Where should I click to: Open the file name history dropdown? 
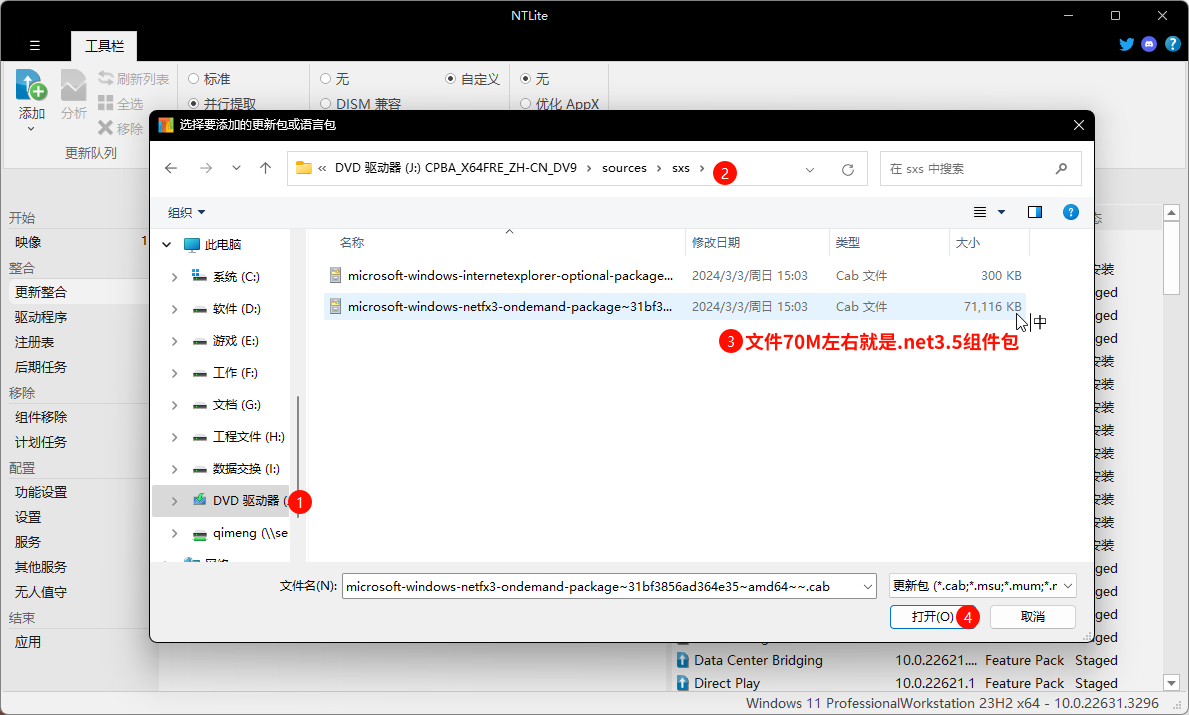[x=867, y=587]
